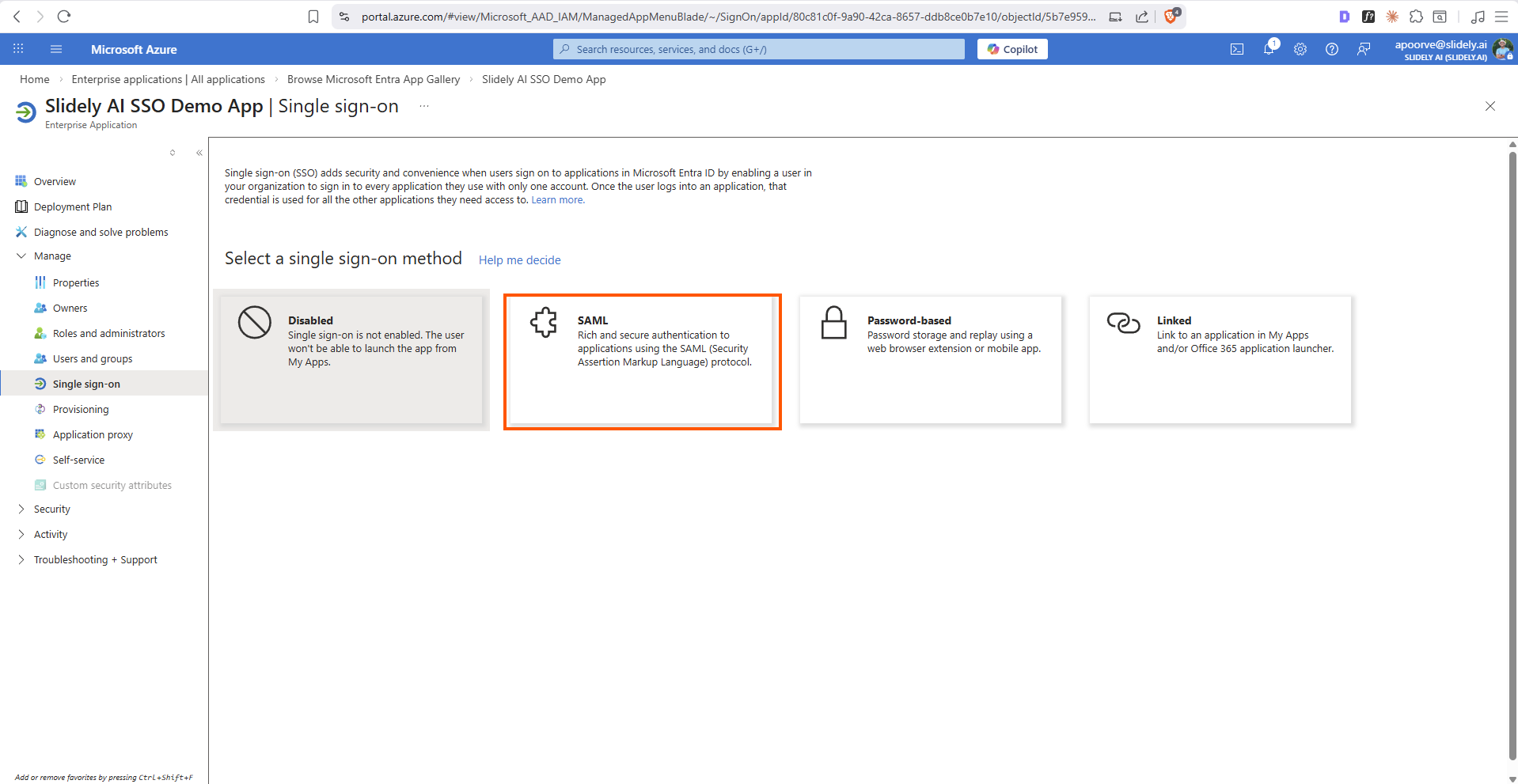Open Browse Microsoft Entra App Gallery breadcrumb
Viewport: 1518px width, 784px height.
click(x=374, y=79)
